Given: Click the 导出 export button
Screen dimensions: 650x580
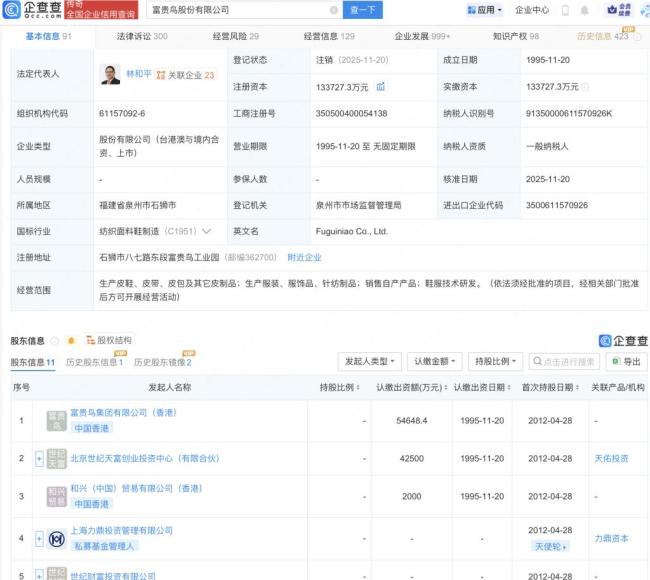Looking at the screenshot, I should point(626,362).
